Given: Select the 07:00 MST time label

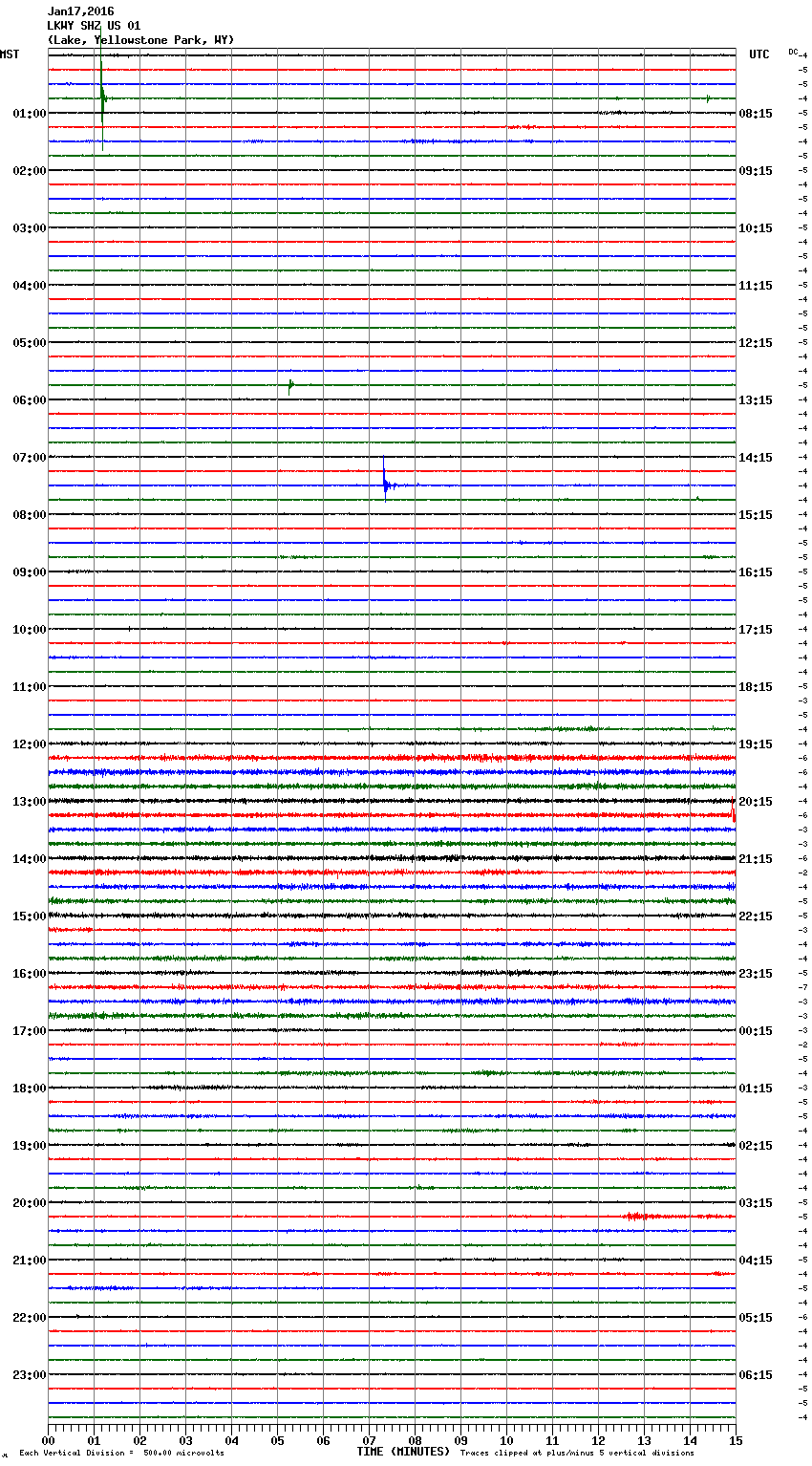Looking at the screenshot, I should 29,458.
